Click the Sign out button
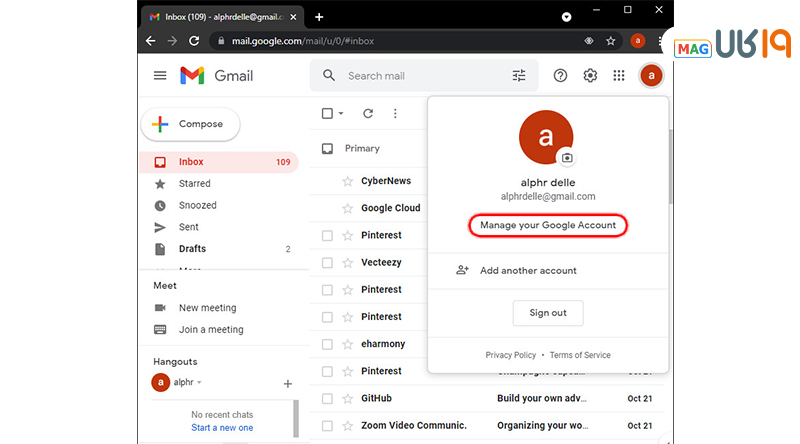This screenshot has height=444, width=800. tap(548, 313)
